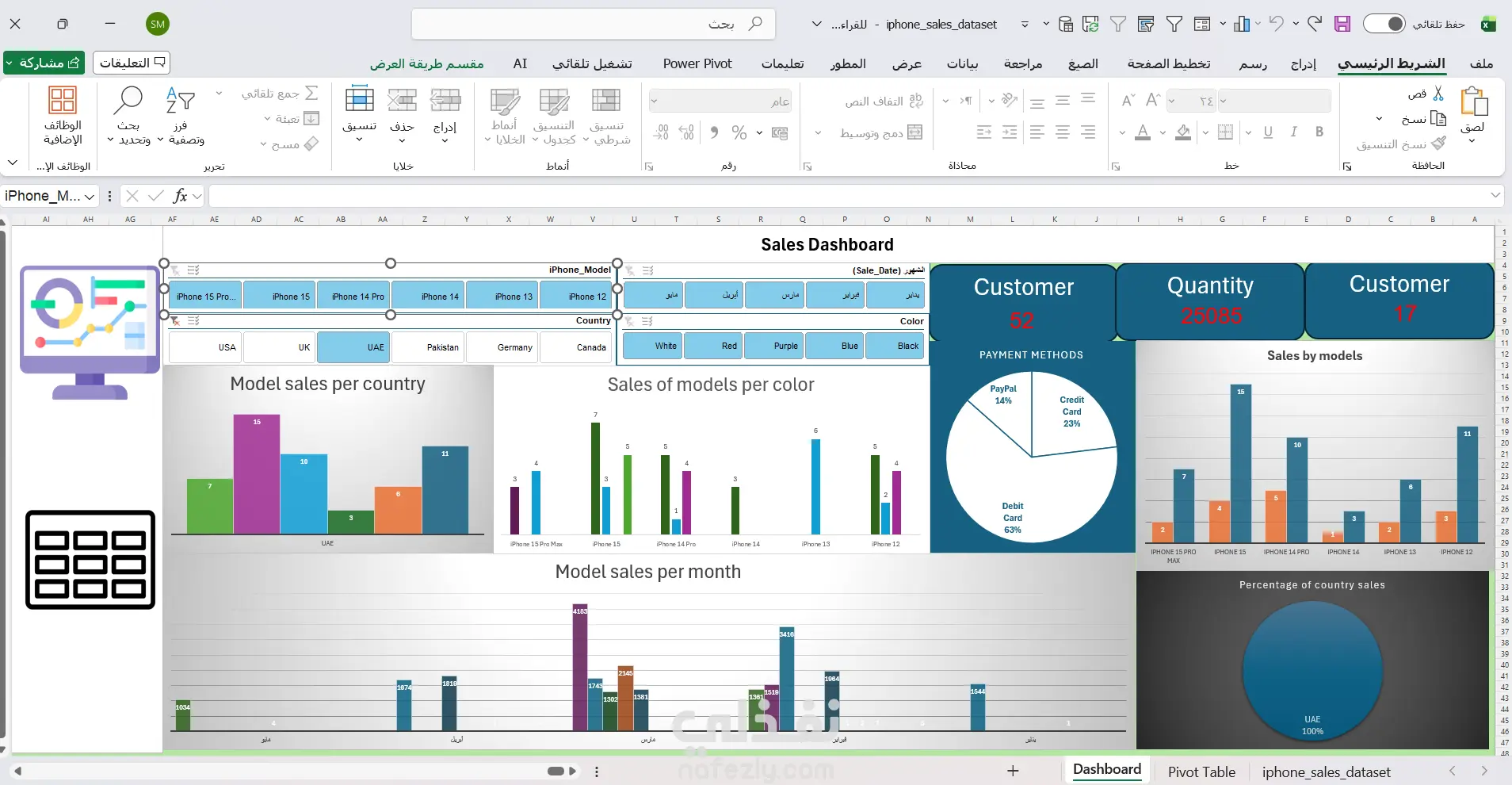1512x785 pixels.
Task: Click the Borders grid icon
Action: point(1225,132)
